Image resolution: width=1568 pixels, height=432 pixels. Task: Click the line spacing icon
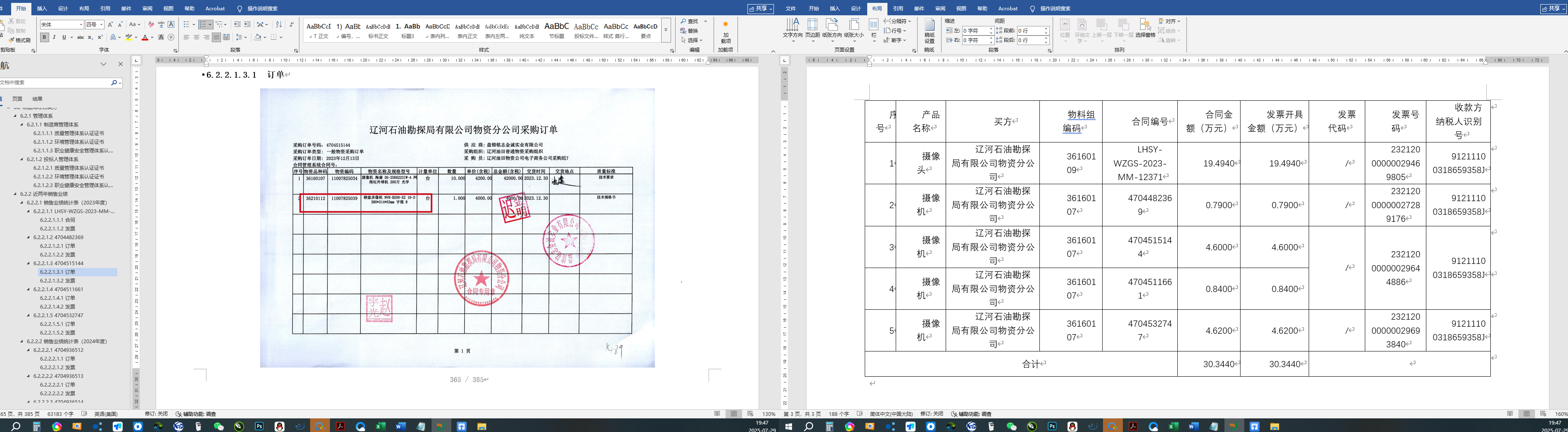click(x=240, y=37)
